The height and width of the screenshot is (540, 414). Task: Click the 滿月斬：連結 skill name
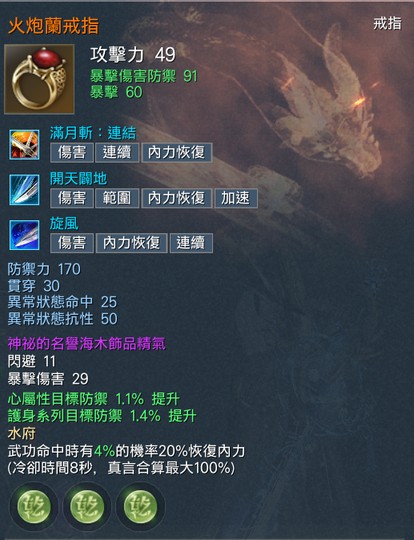(x=93, y=133)
